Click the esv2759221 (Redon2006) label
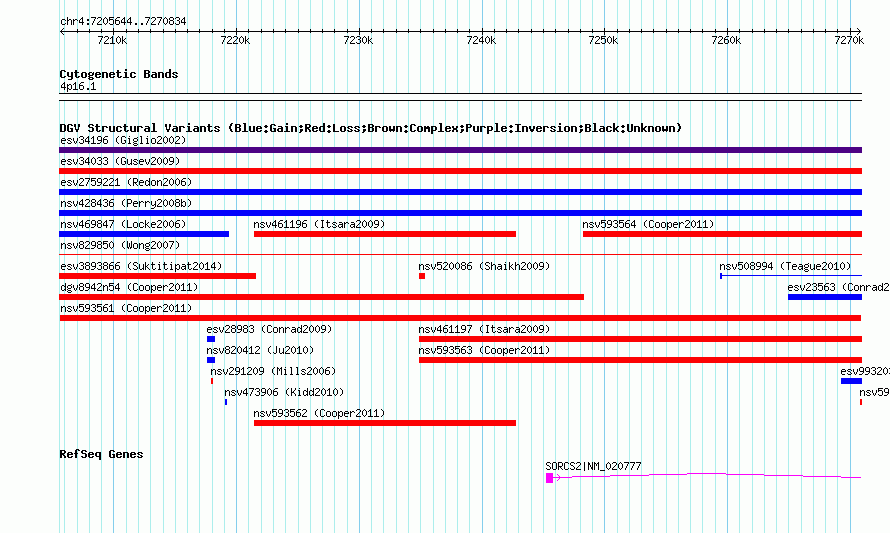Viewport: 890px width, 533px height. 126,182
